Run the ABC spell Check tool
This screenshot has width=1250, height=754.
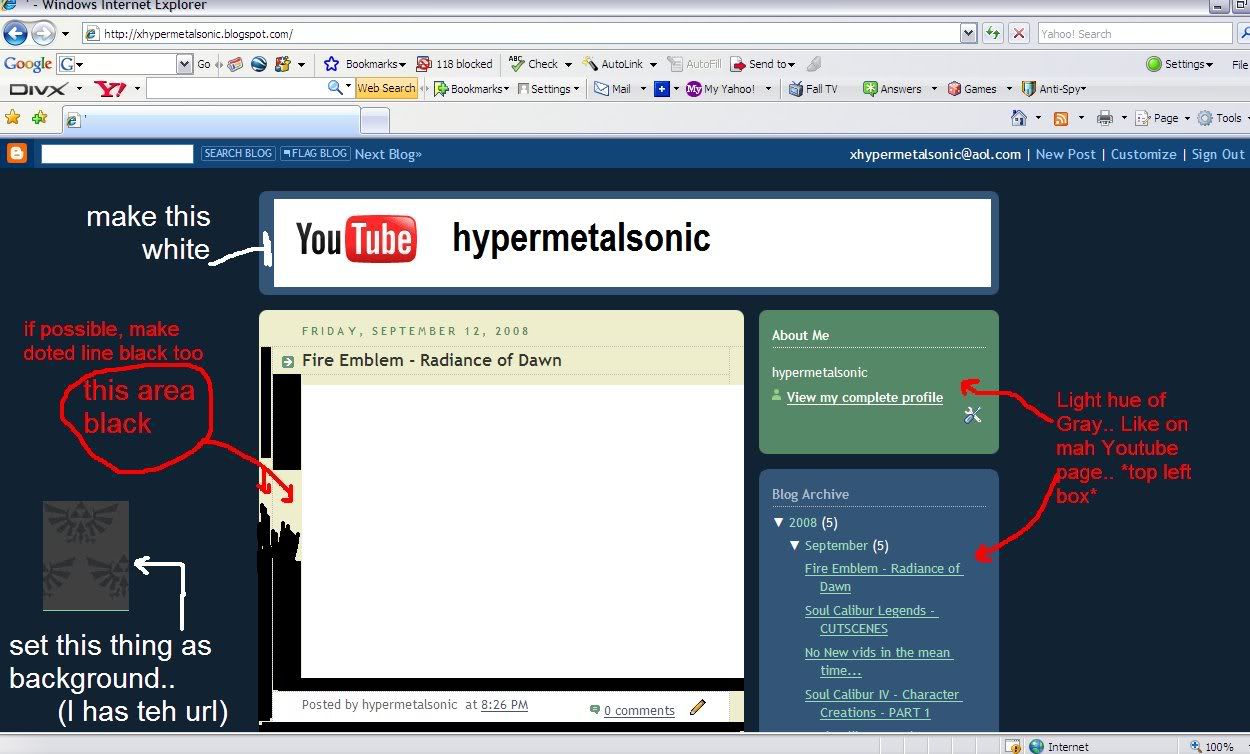[x=534, y=64]
